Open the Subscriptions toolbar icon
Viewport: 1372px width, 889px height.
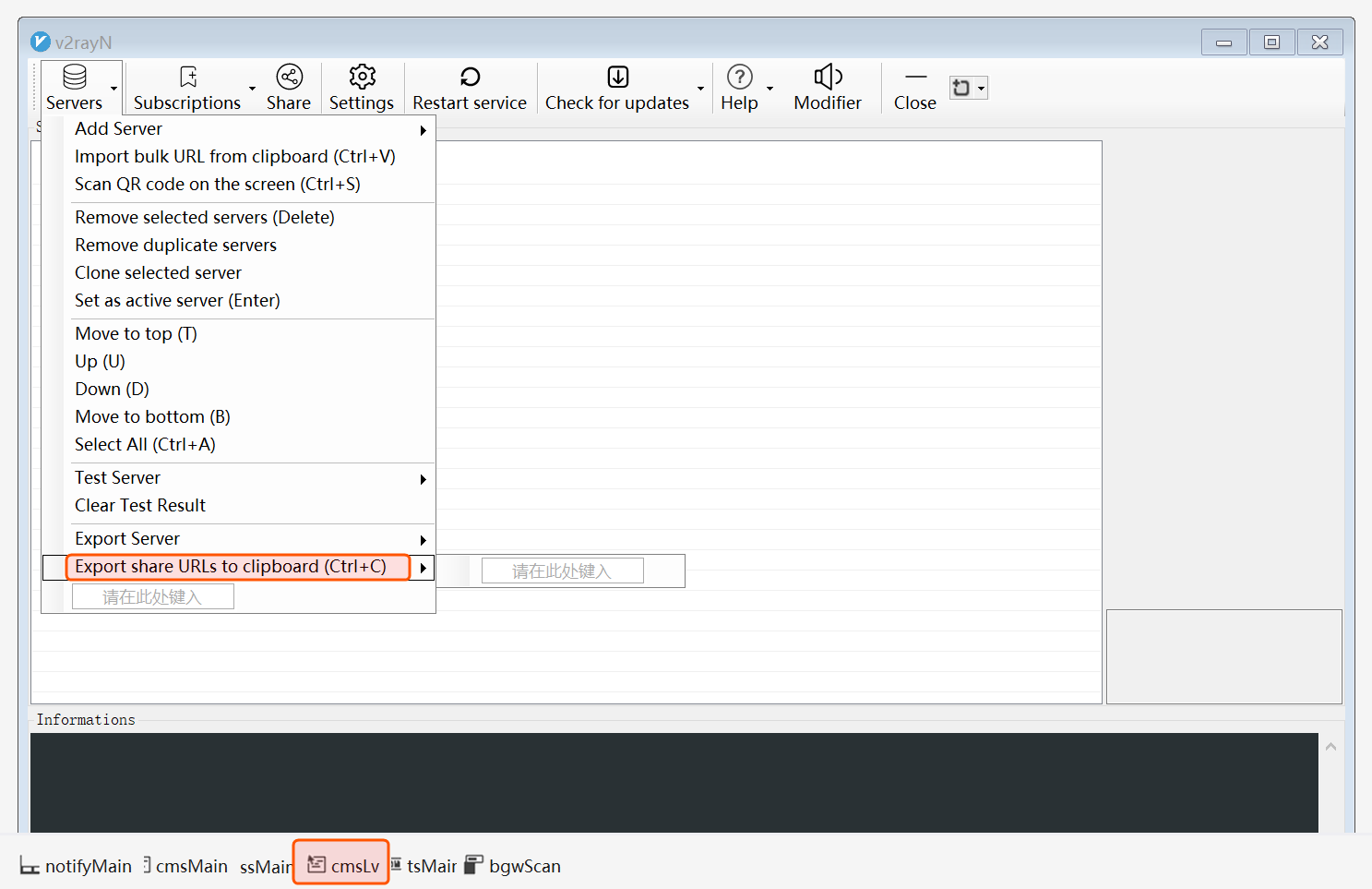(x=188, y=77)
